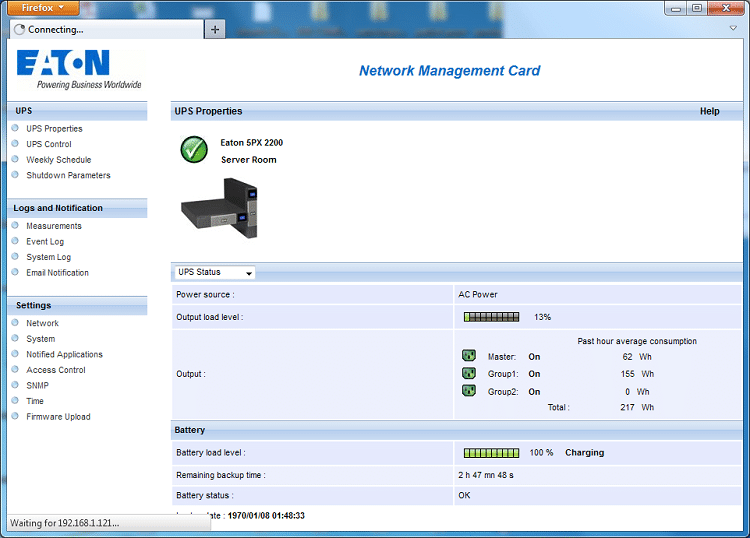Click the Help link

709,111
